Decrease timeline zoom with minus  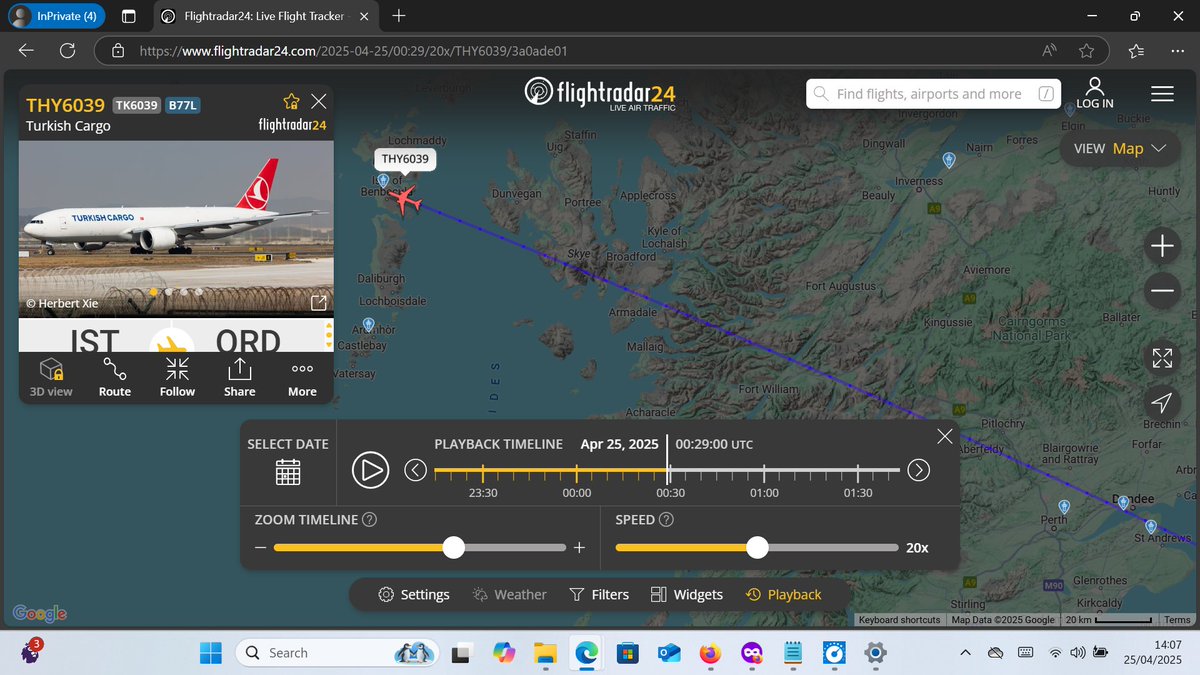261,548
